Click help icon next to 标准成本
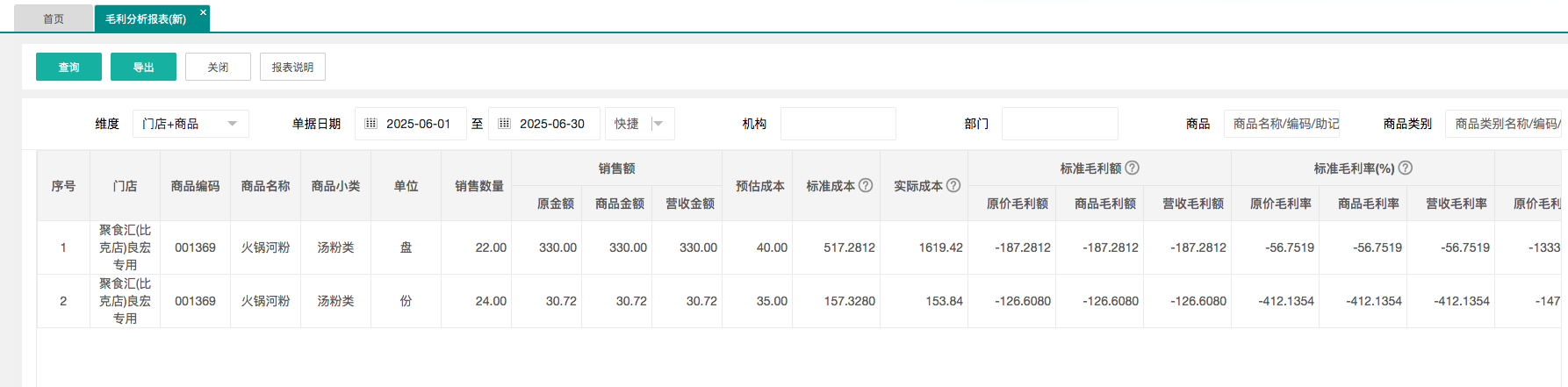 (x=866, y=185)
